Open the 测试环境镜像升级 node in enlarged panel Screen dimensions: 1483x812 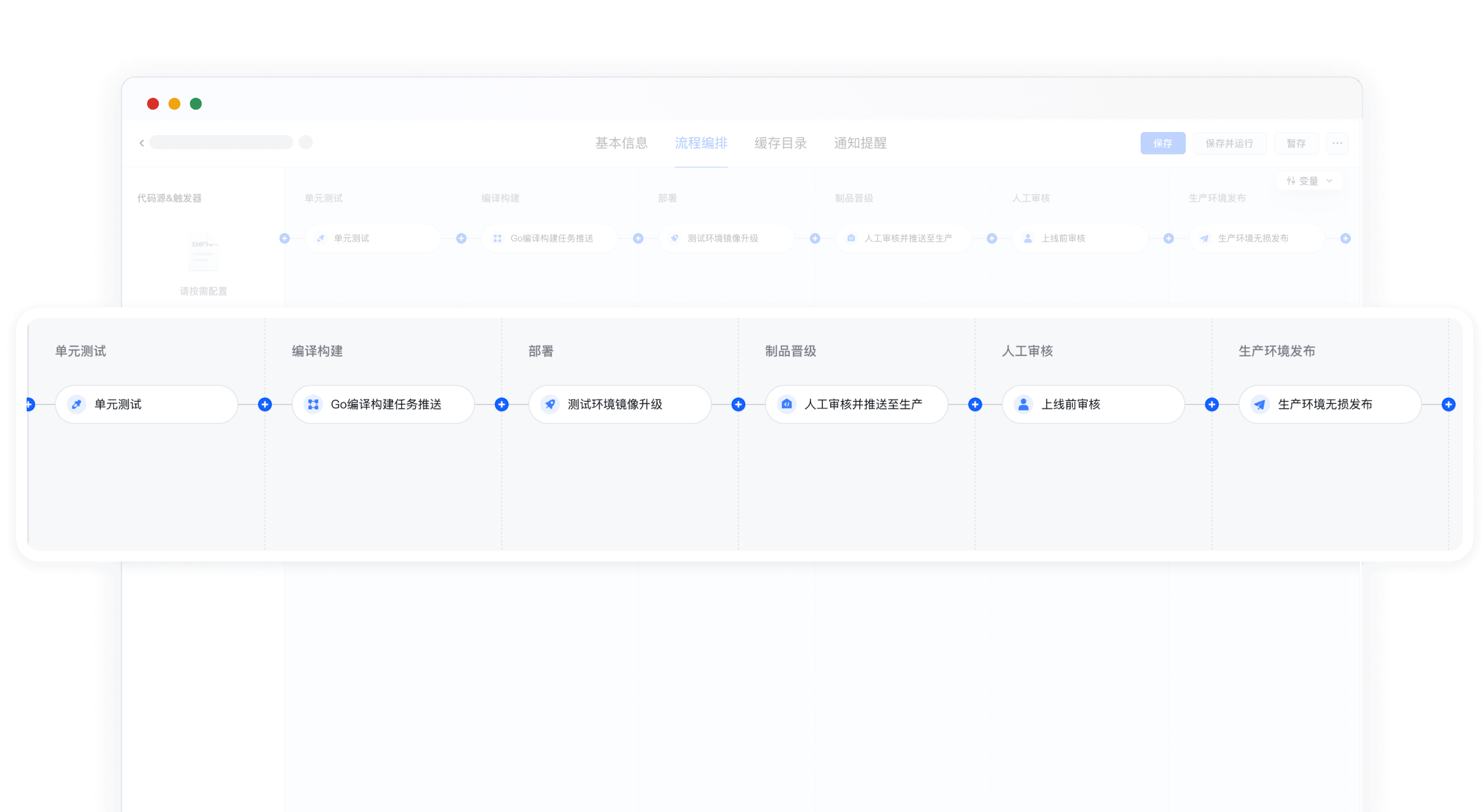(x=620, y=405)
